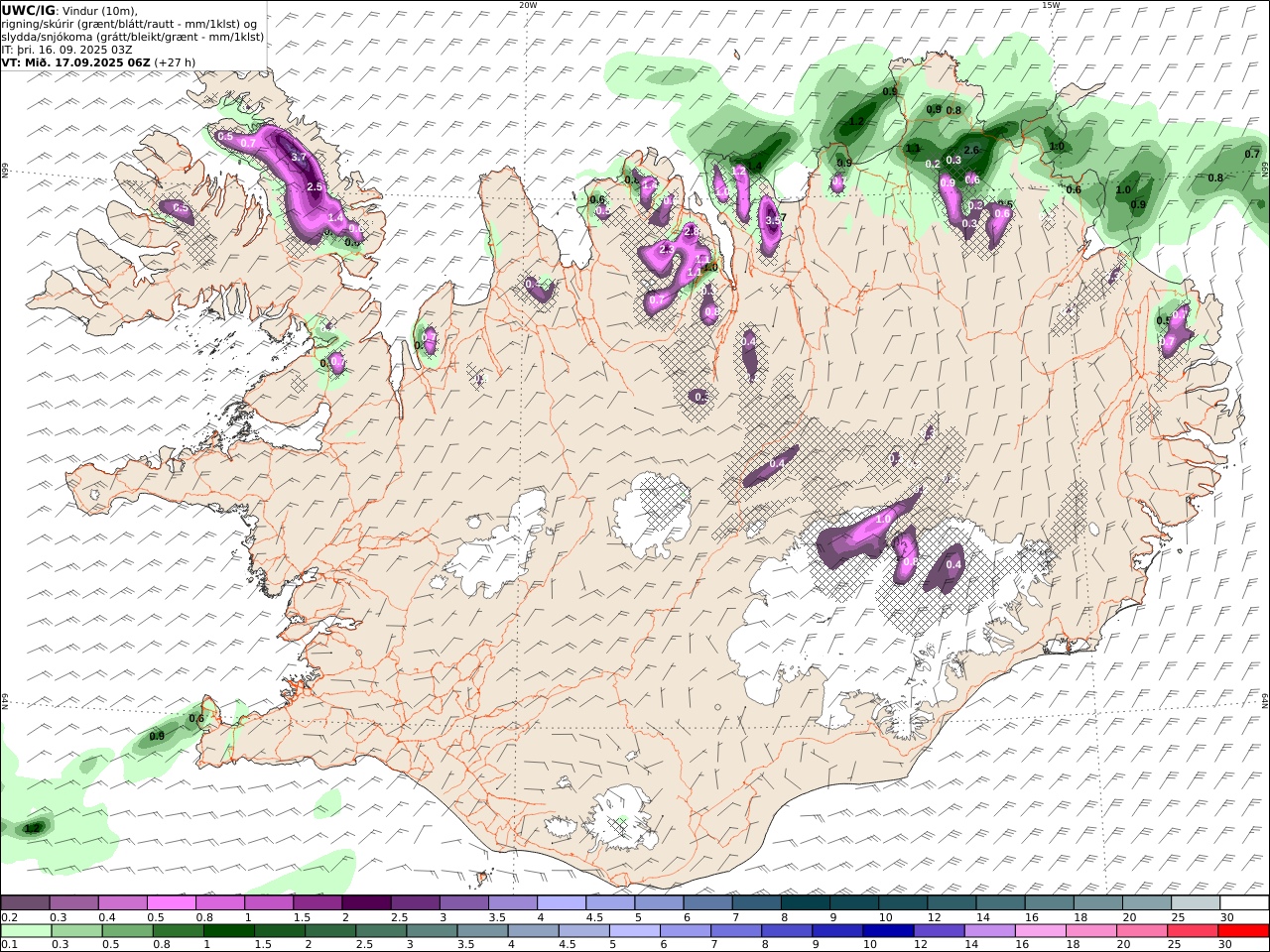Click the small Vestmannaeyjar island off south coast

(483, 877)
